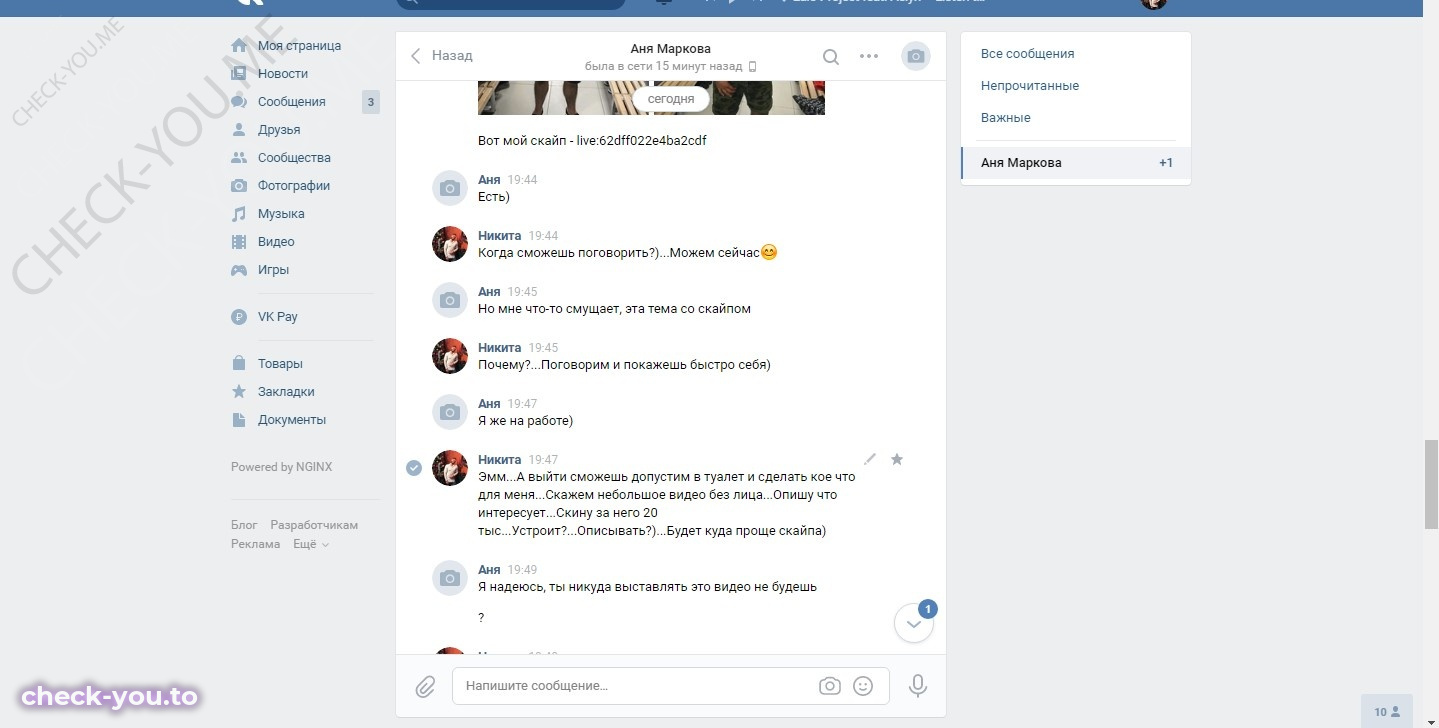1439x728 pixels.
Task: Click Аня's avatar at 19:45 message
Action: [450, 300]
